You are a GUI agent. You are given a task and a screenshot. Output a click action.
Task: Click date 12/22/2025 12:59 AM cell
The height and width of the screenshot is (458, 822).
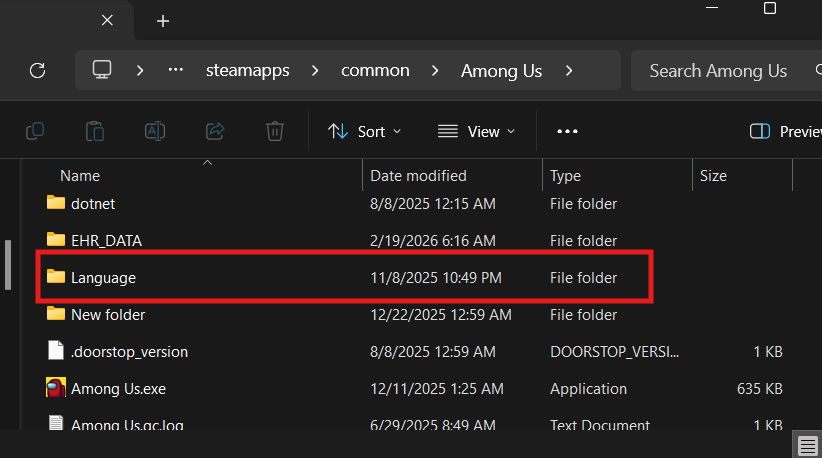tap(440, 315)
